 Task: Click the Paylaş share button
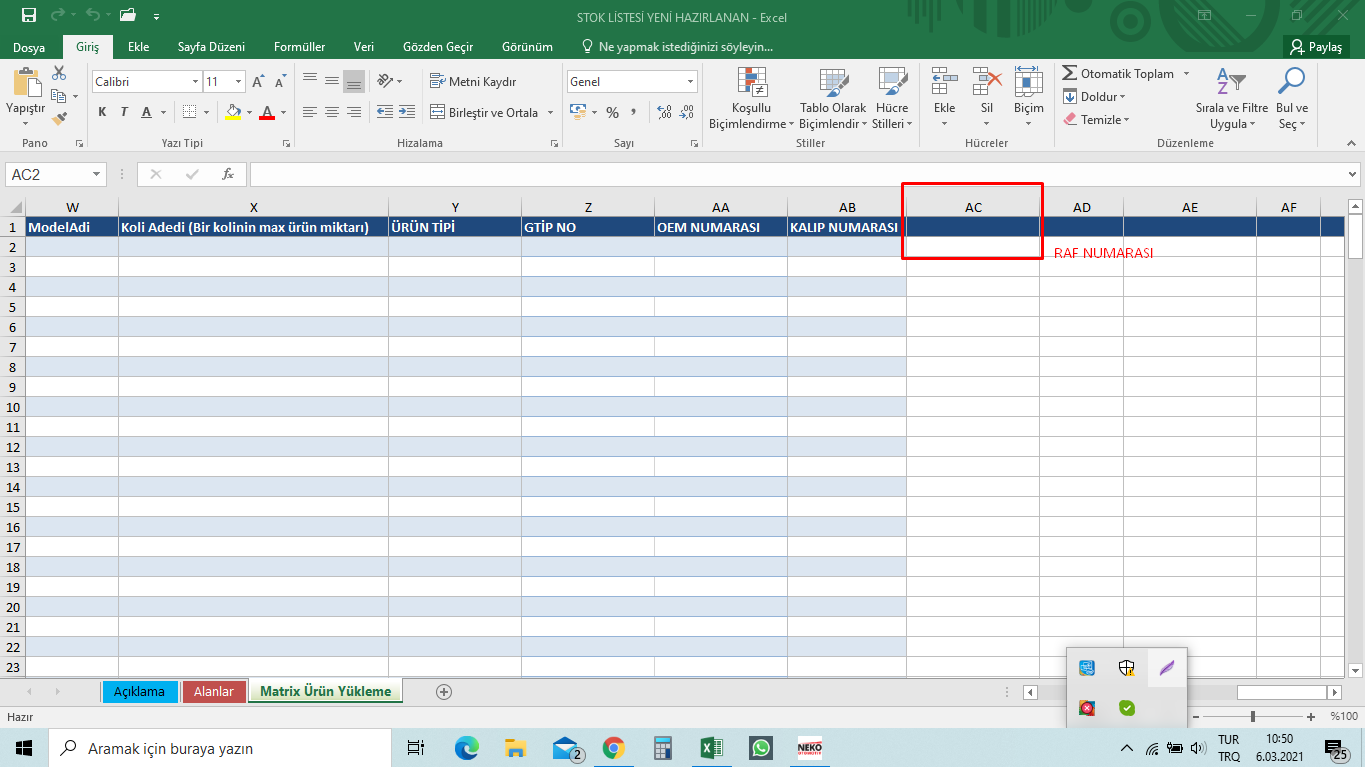pos(1315,47)
